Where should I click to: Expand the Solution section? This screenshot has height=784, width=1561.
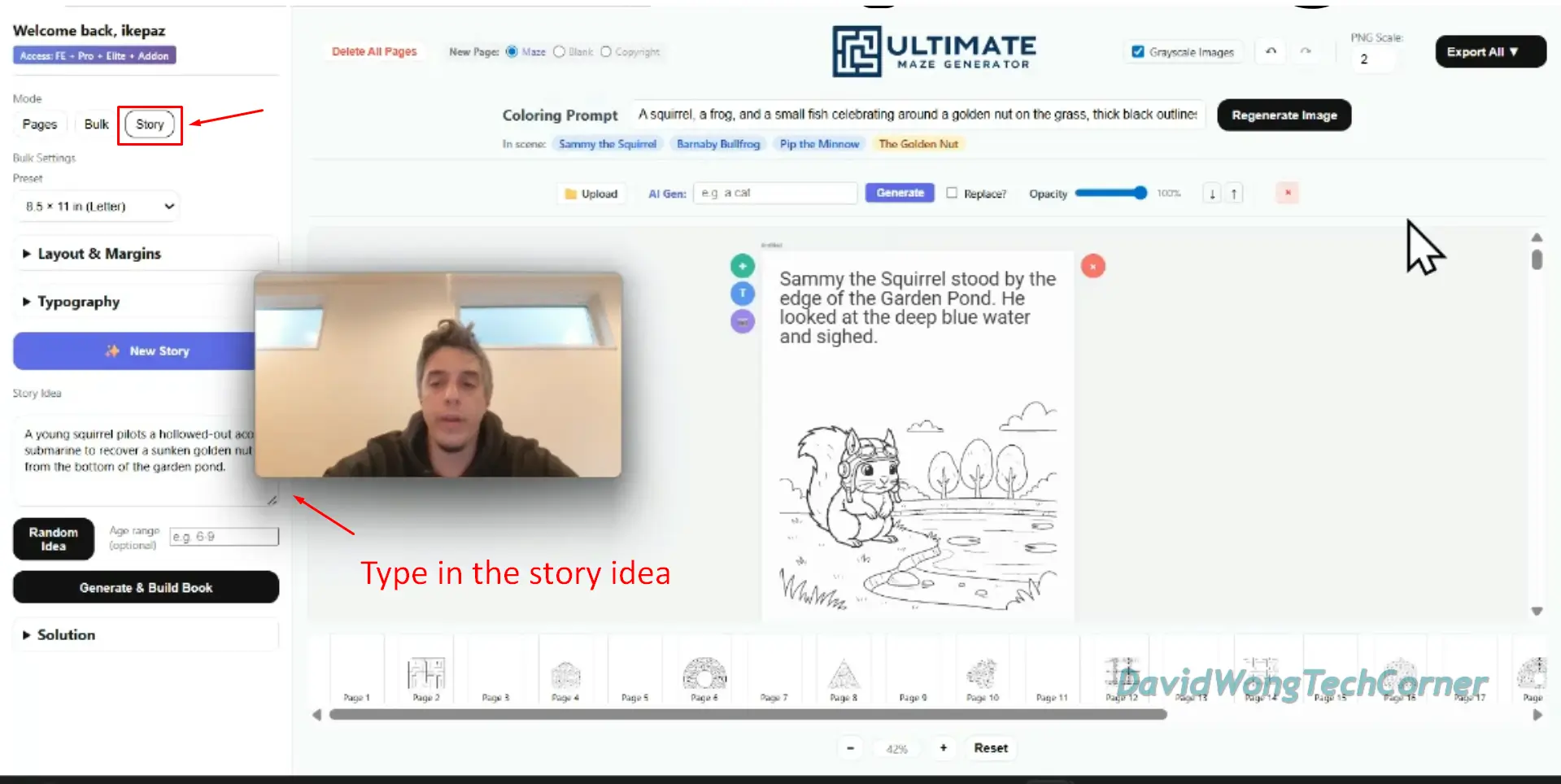click(67, 635)
